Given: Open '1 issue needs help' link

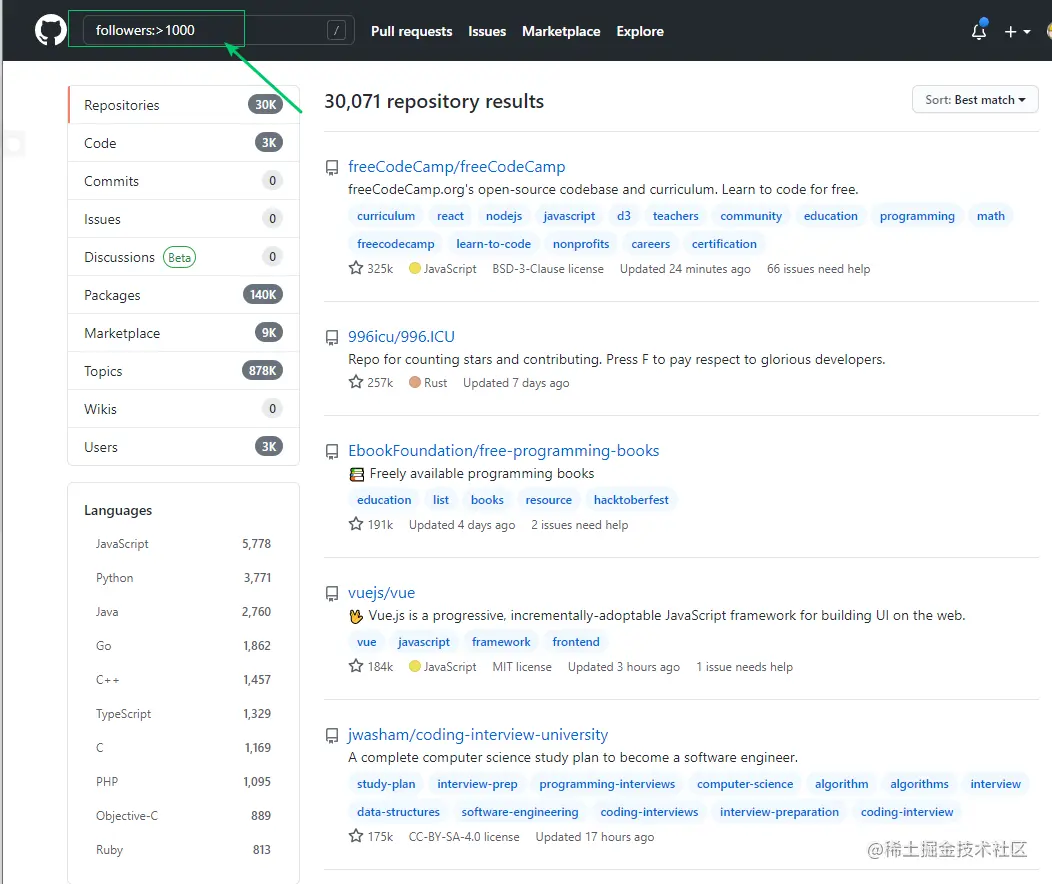Looking at the screenshot, I should click(x=744, y=667).
